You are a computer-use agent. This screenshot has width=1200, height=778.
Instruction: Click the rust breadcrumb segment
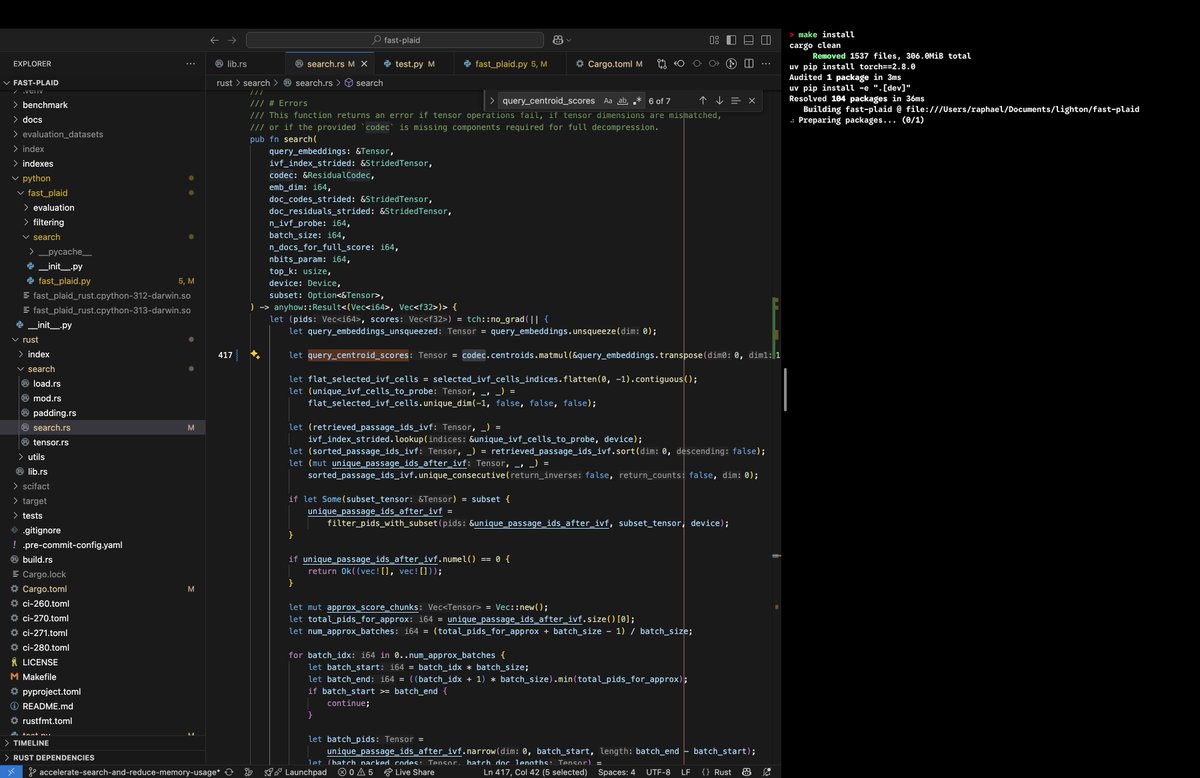tap(226, 83)
